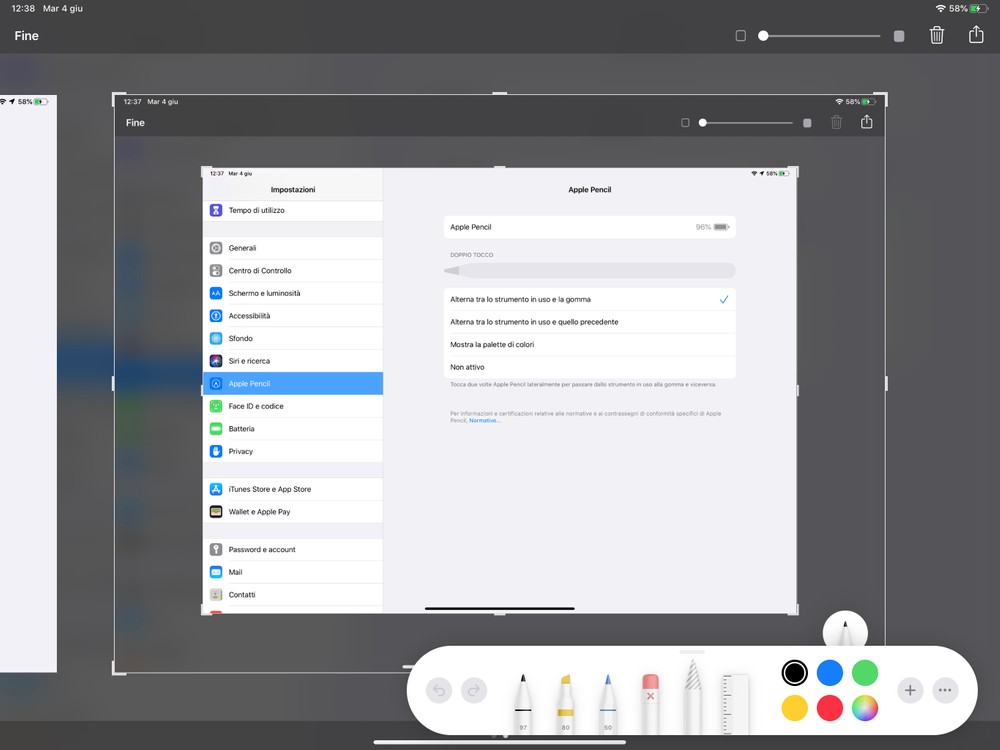The width and height of the screenshot is (1000, 750).
Task: Switch to the previous screenshot thumbnail at left
Action: pyautogui.click(x=28, y=383)
